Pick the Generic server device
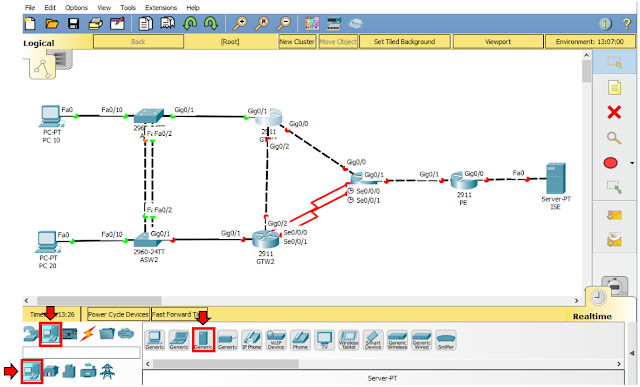Image resolution: width=640 pixels, height=387 pixels. pos(203,340)
